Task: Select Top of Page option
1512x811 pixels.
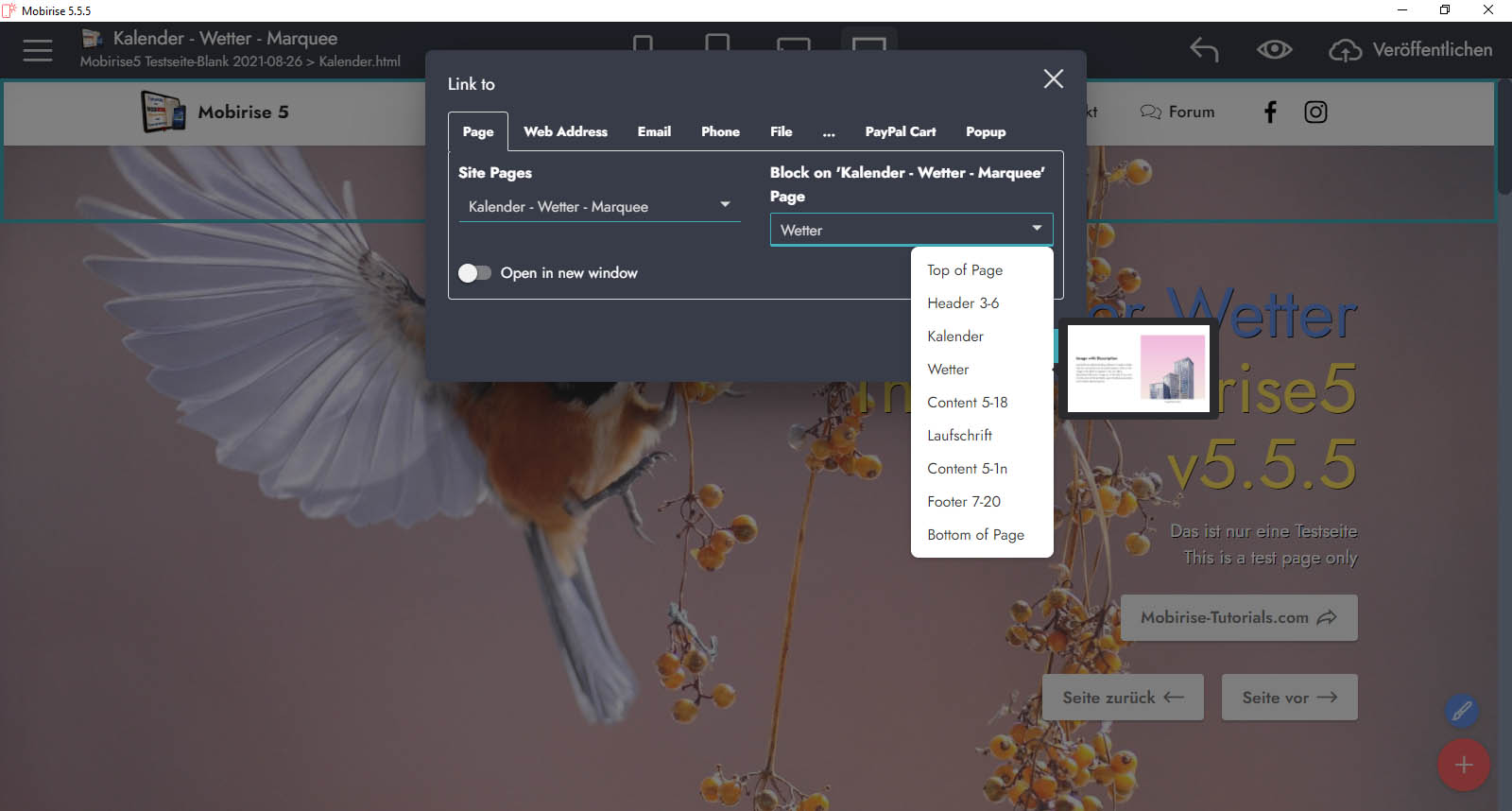Action: [x=982, y=270]
